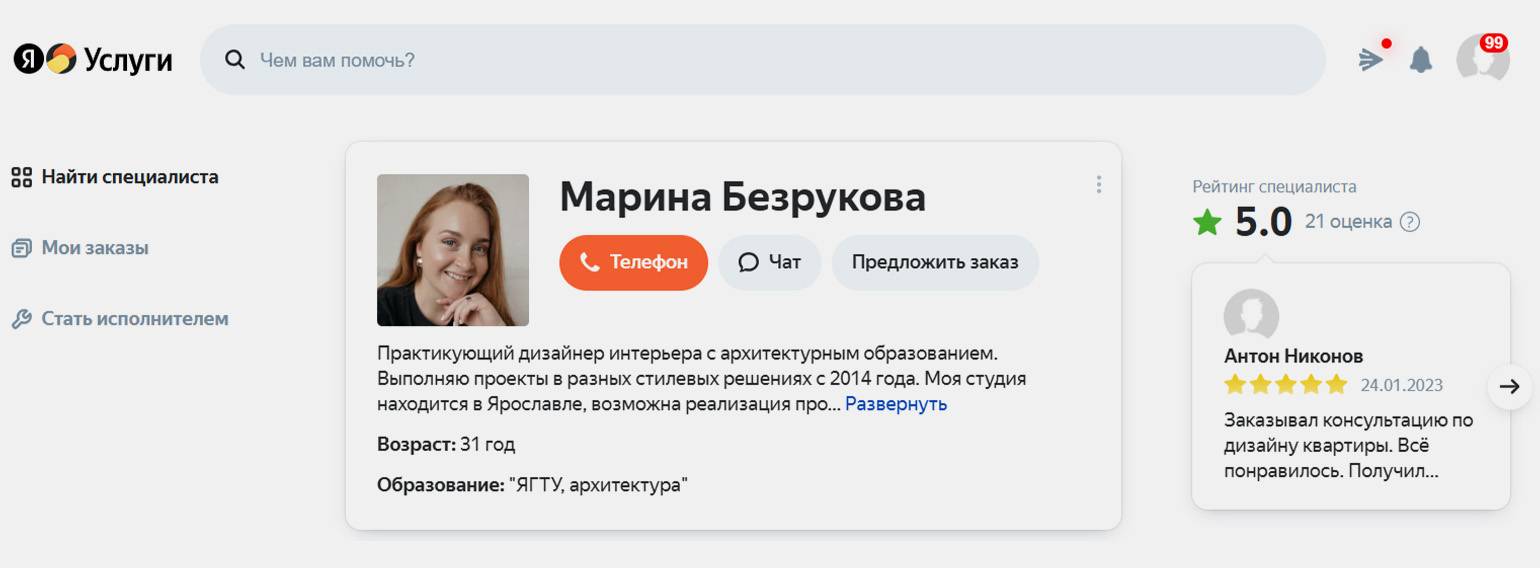Click the green rating star icon
Viewport: 1540px width, 568px height.
pos(1207,222)
